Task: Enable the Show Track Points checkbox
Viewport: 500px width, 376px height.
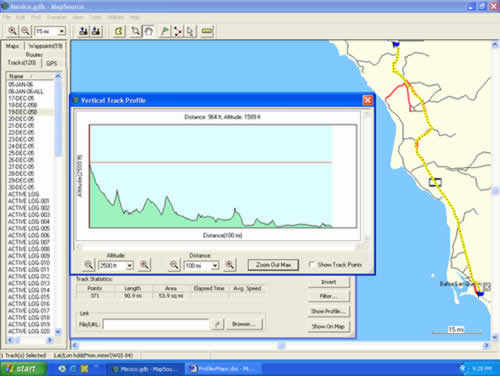Action: tap(312, 265)
